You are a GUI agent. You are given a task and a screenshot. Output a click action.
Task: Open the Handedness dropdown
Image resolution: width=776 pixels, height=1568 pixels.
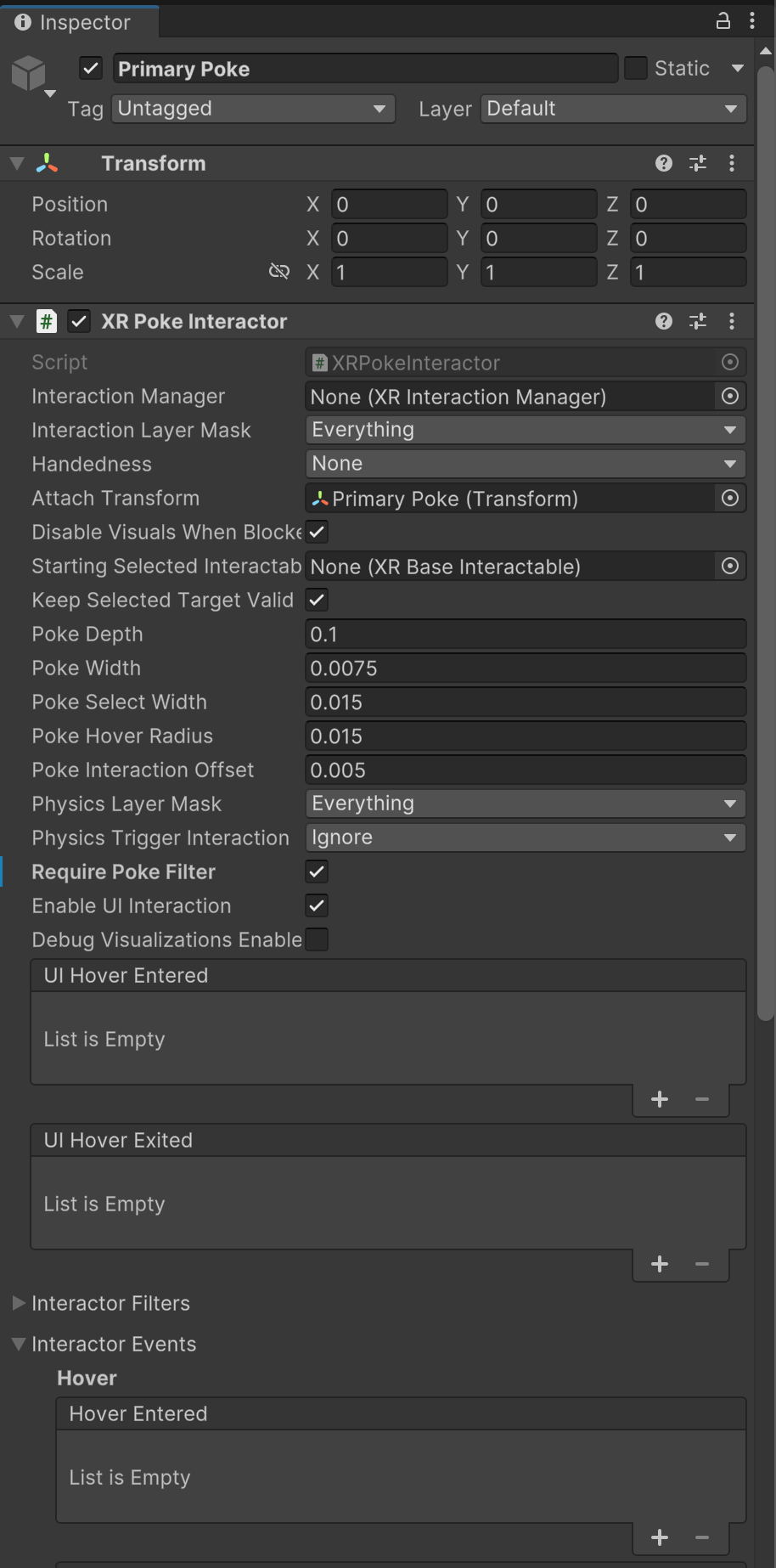(525, 464)
